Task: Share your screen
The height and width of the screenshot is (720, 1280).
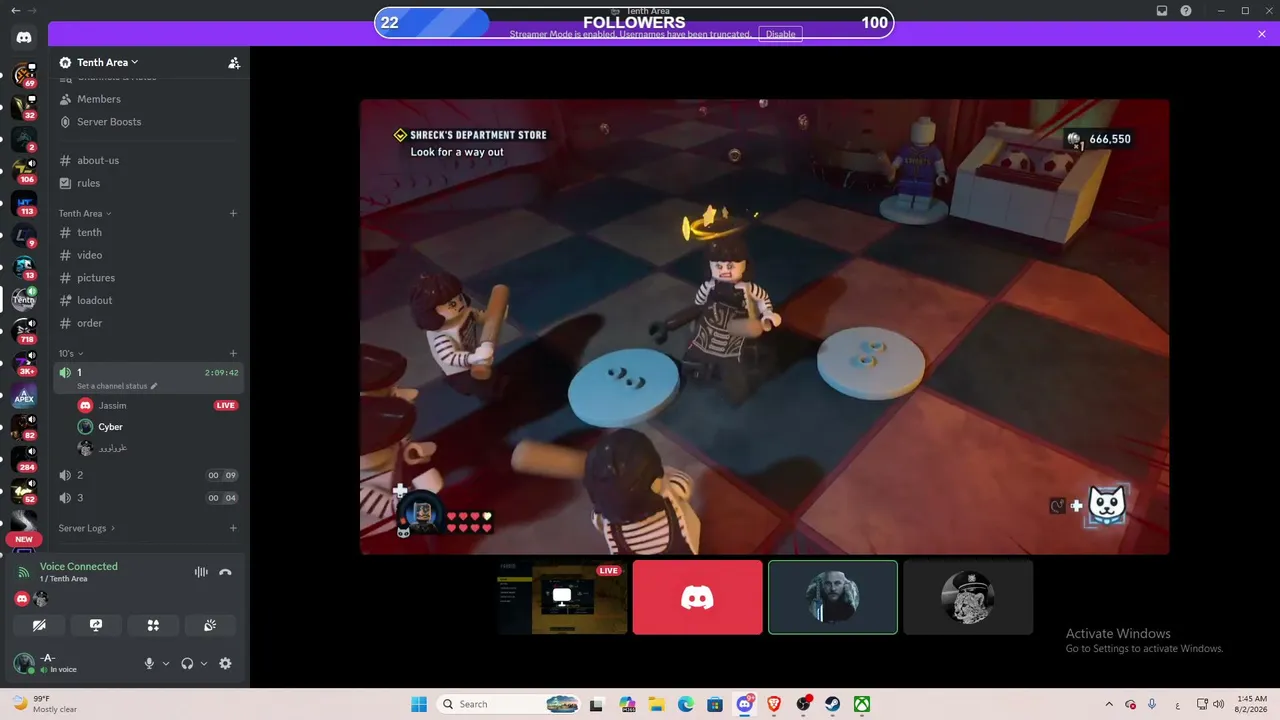Action: tap(96, 625)
